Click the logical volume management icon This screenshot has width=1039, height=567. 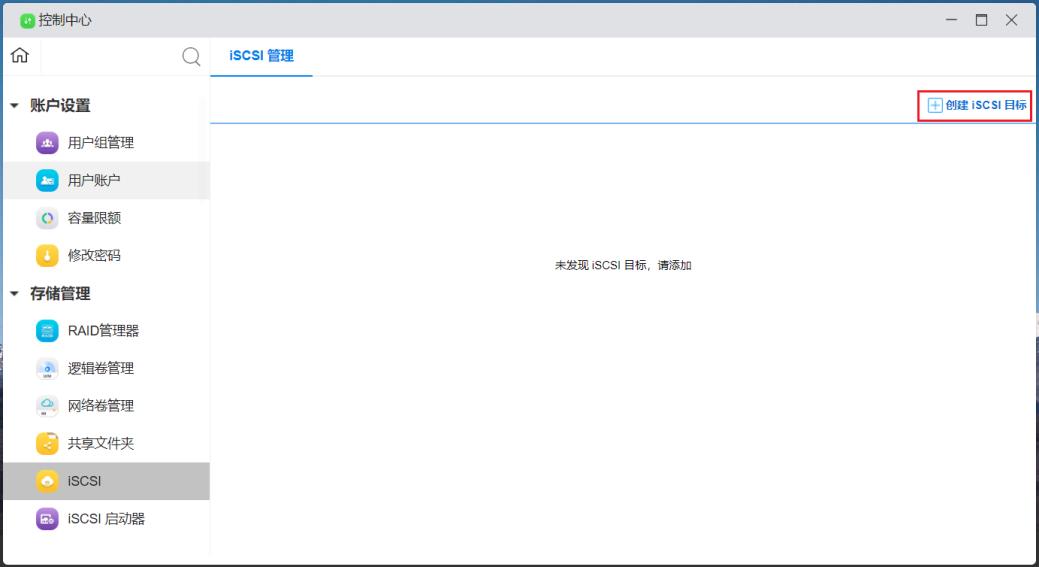click(x=48, y=369)
